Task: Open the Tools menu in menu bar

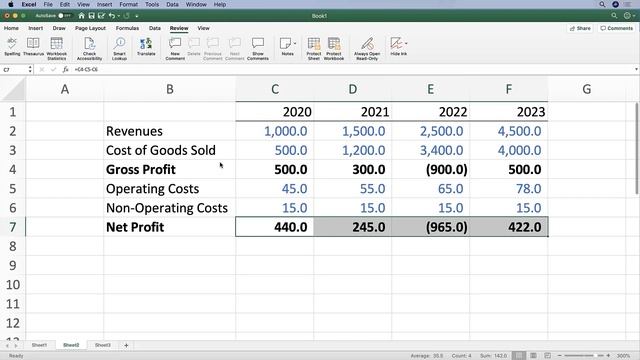Action: coord(152,4)
